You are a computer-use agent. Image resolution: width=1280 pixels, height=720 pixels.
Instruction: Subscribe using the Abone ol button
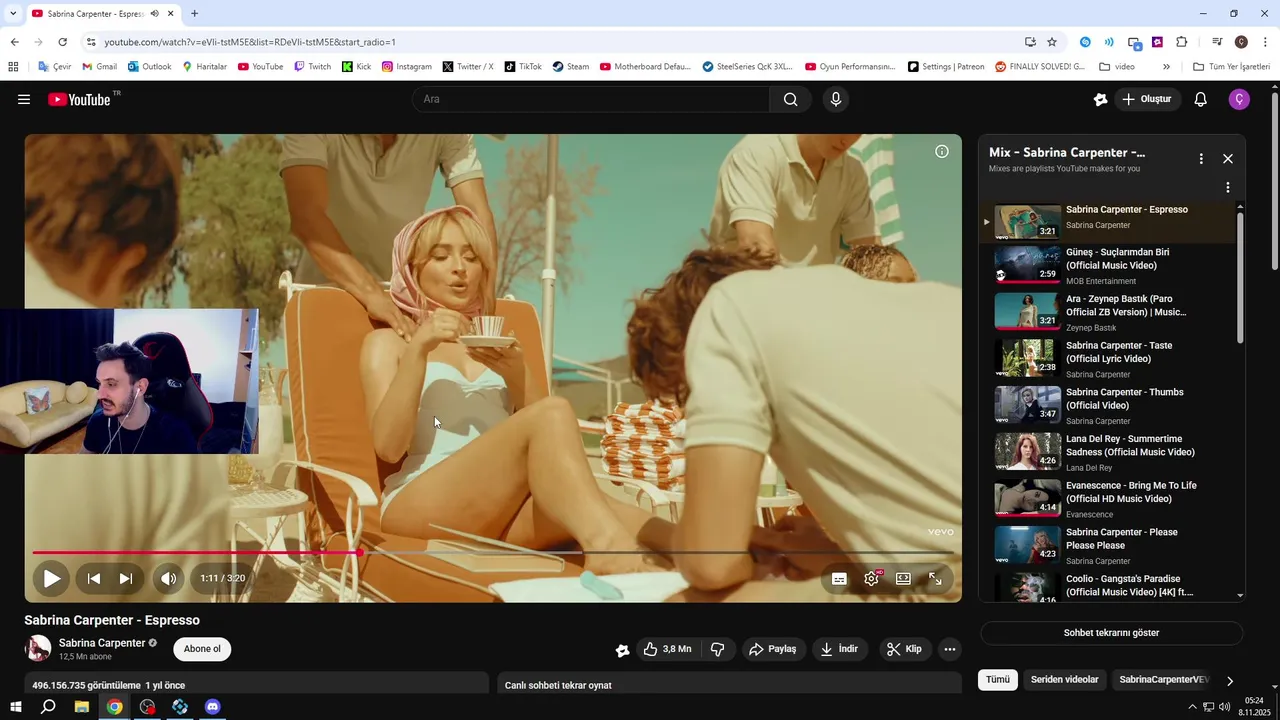(x=202, y=649)
